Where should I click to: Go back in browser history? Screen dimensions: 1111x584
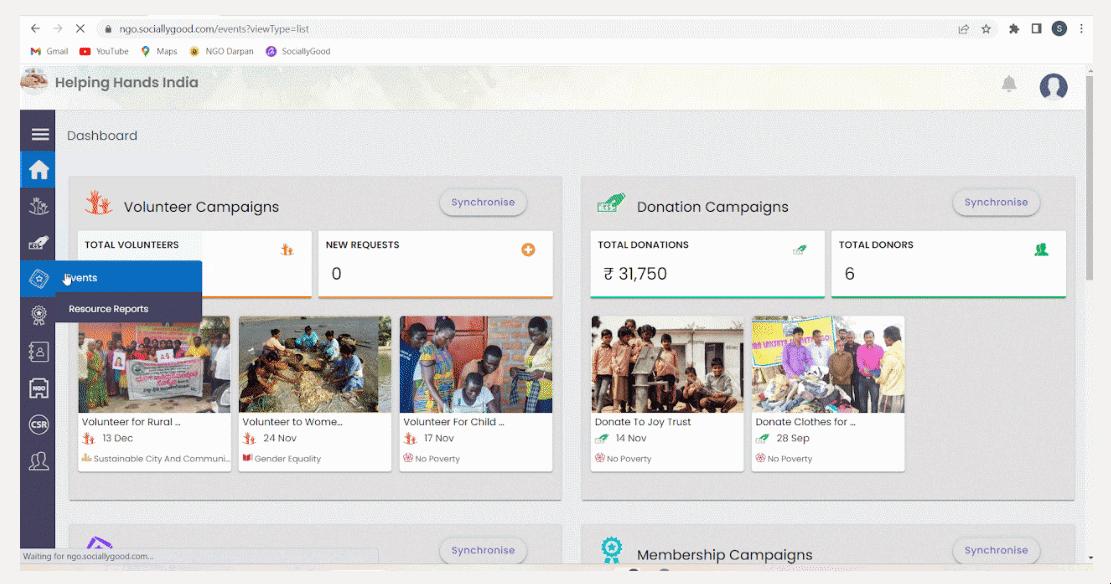(35, 29)
